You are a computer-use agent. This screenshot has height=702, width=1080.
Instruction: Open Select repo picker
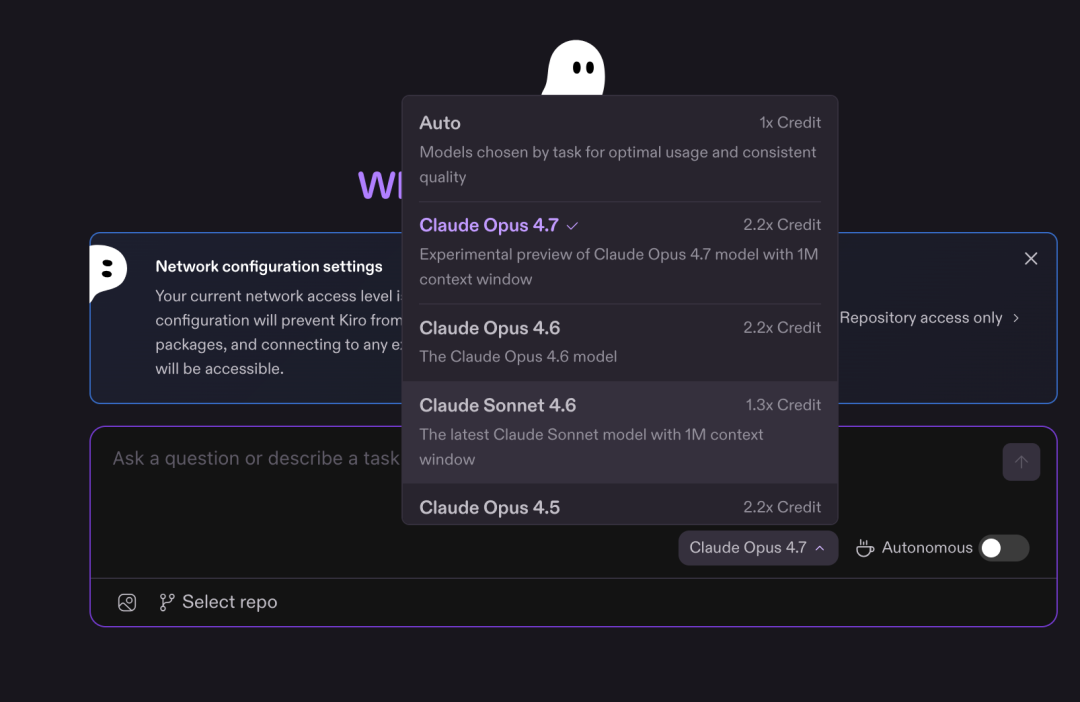coord(218,602)
